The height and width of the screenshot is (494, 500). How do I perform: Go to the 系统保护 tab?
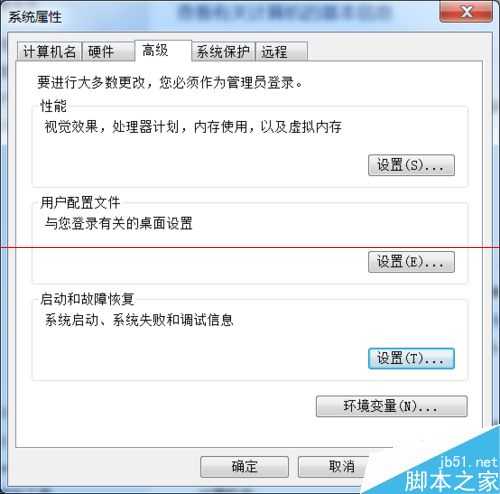coord(223,52)
